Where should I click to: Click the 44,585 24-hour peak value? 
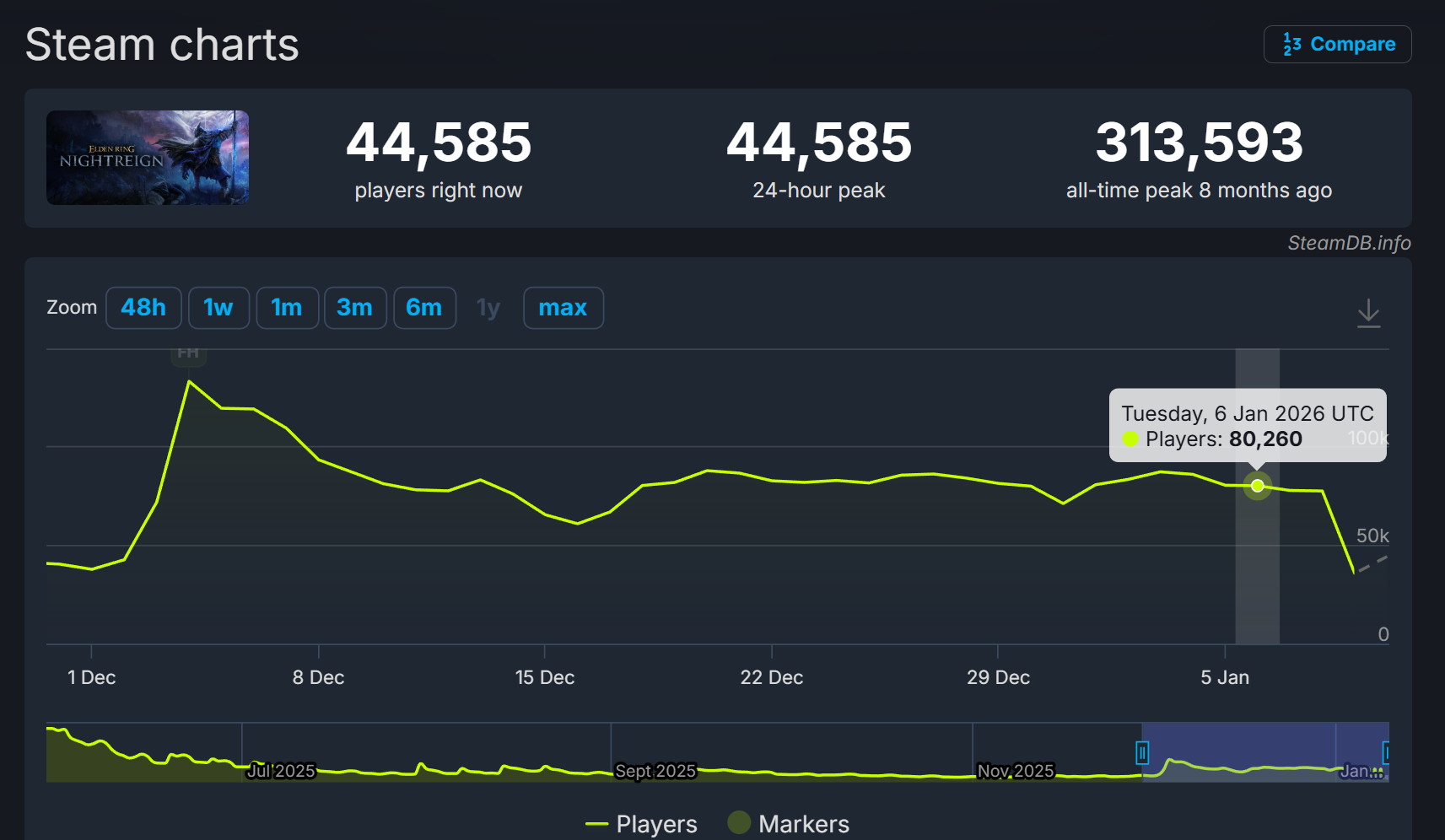coord(819,142)
